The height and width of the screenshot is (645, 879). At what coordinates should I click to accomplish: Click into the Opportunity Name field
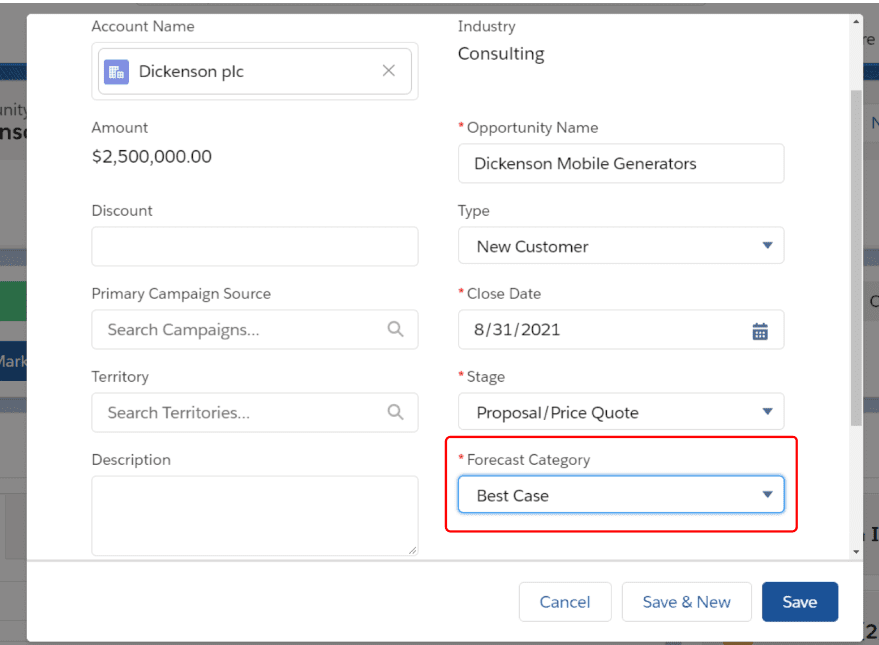click(620, 164)
